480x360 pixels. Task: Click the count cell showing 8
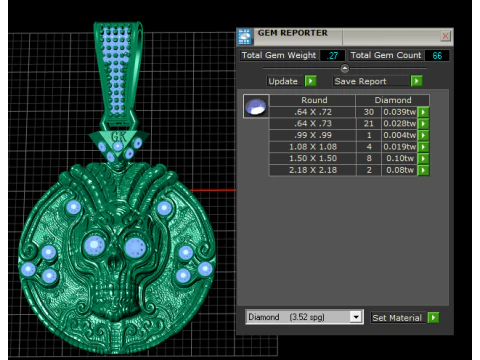(369, 158)
